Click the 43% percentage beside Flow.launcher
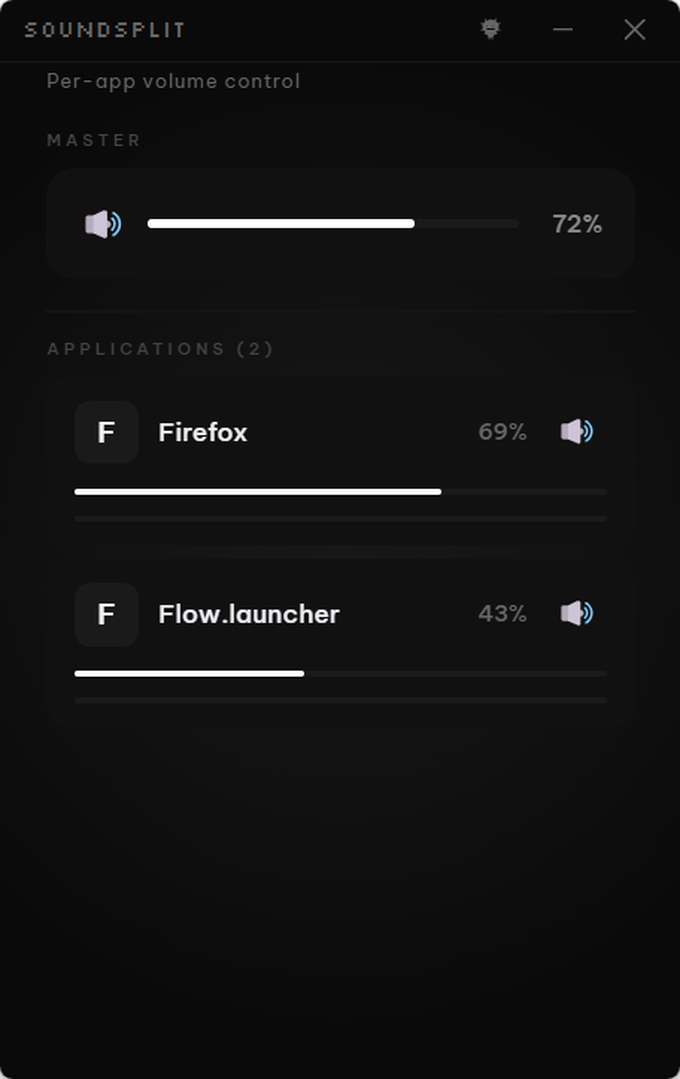 pyautogui.click(x=503, y=614)
